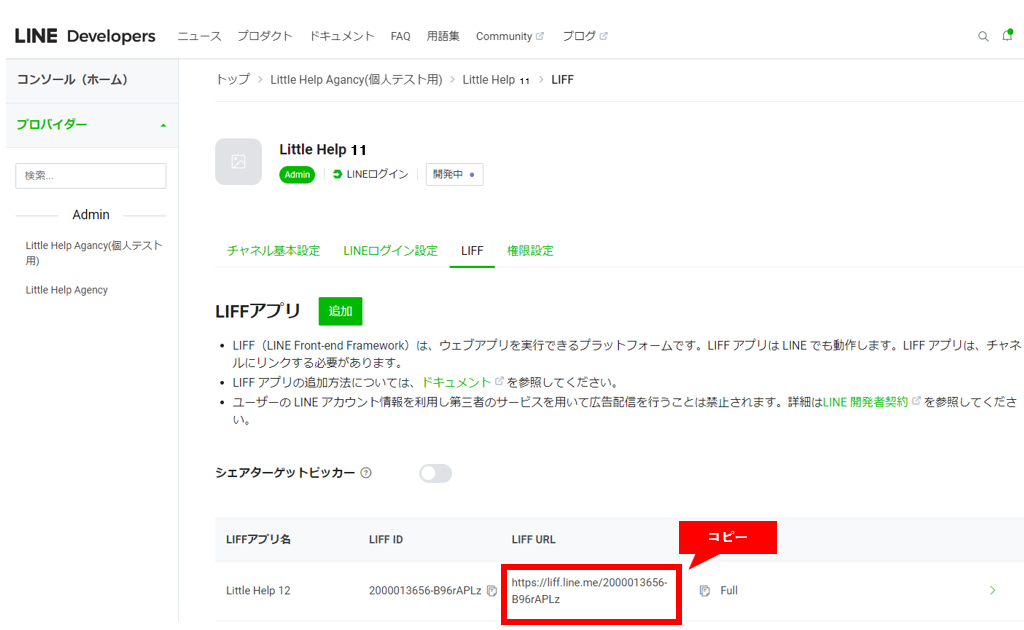
Task: Click the search magnifier icon in header
Action: pyautogui.click(x=983, y=36)
